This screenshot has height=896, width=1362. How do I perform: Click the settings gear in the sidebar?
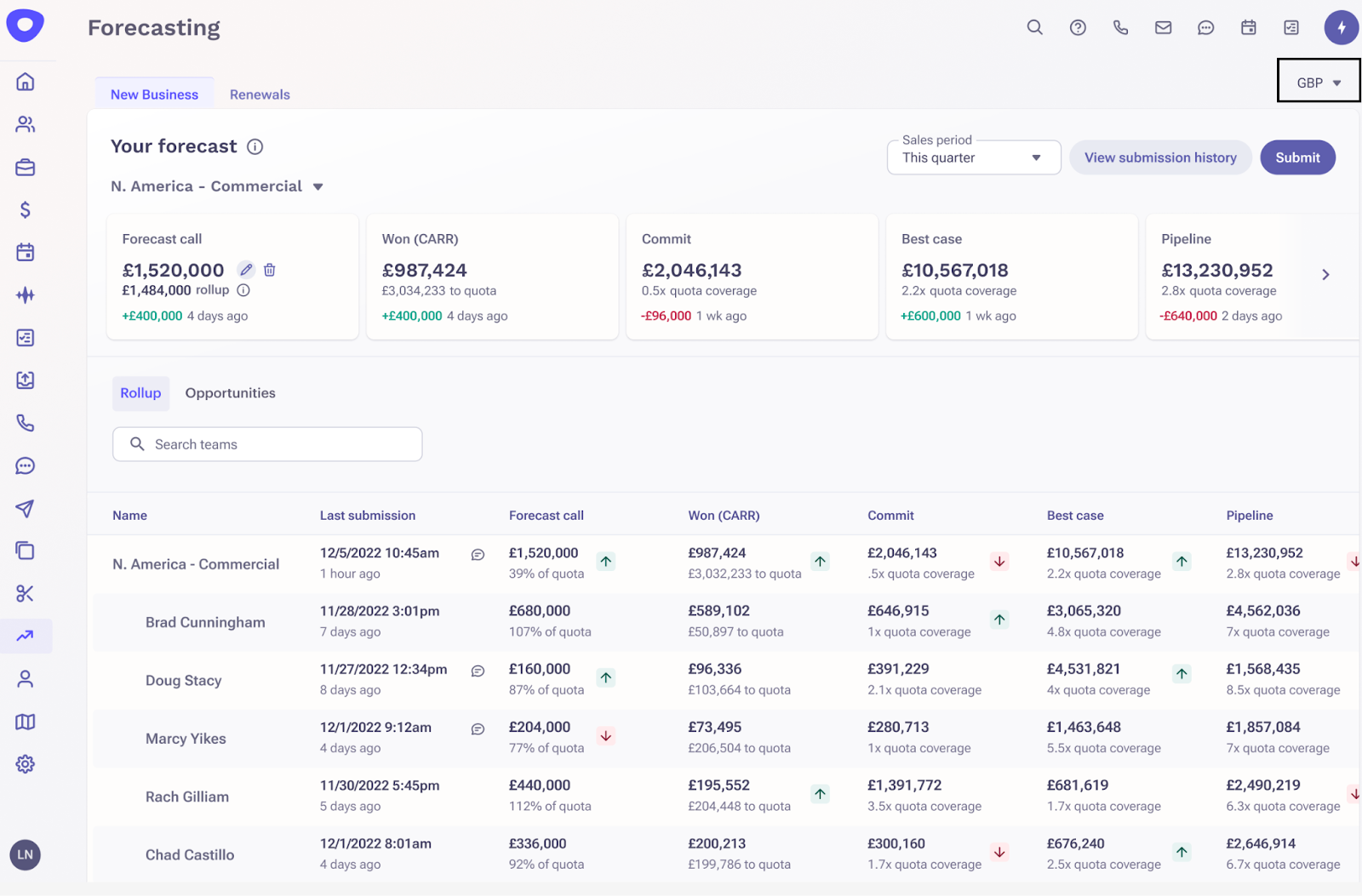[x=26, y=763]
